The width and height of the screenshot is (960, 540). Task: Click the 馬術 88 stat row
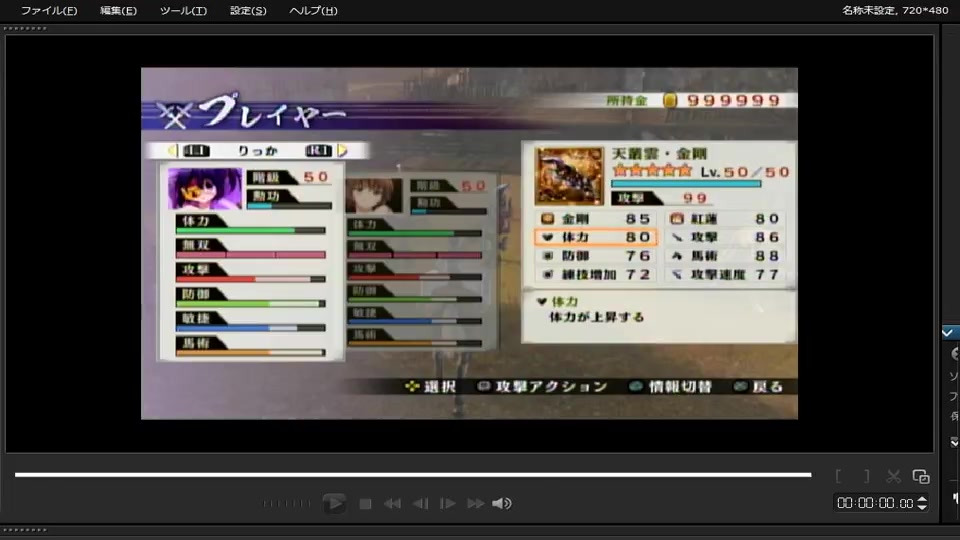(x=724, y=256)
